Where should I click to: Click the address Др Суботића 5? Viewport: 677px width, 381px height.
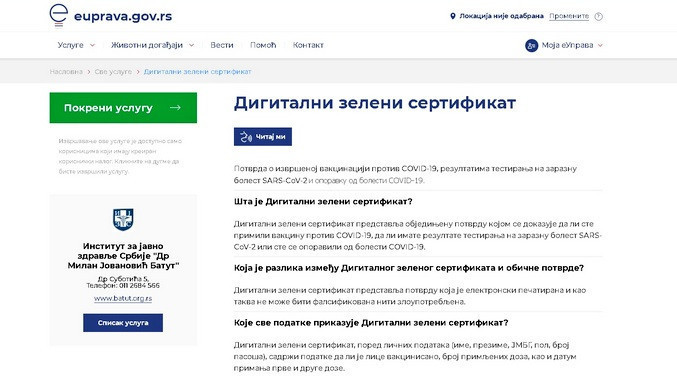click(123, 279)
